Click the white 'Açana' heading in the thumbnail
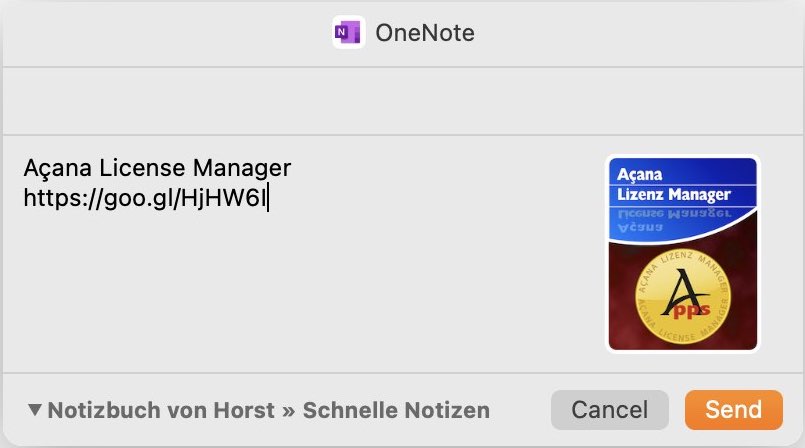The height and width of the screenshot is (448, 805). [x=639, y=174]
